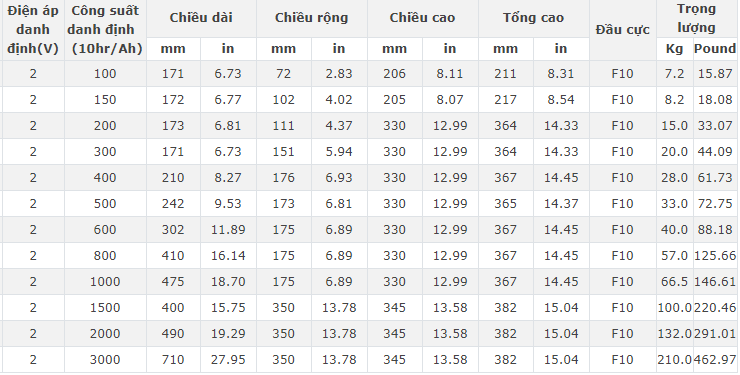Select the 27.95 inch length cell

[228, 360]
